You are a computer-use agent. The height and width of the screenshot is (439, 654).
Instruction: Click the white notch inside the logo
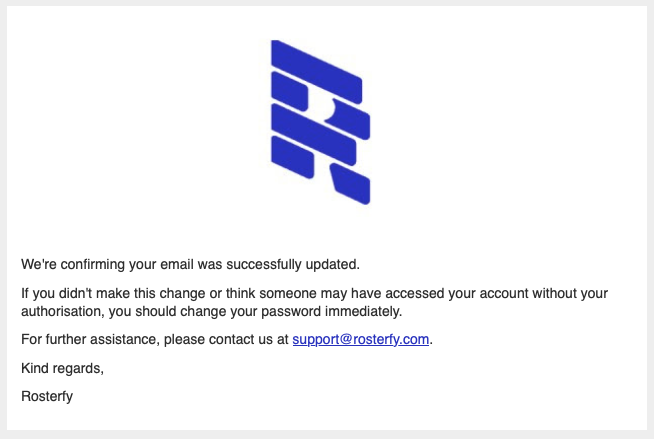click(x=330, y=109)
